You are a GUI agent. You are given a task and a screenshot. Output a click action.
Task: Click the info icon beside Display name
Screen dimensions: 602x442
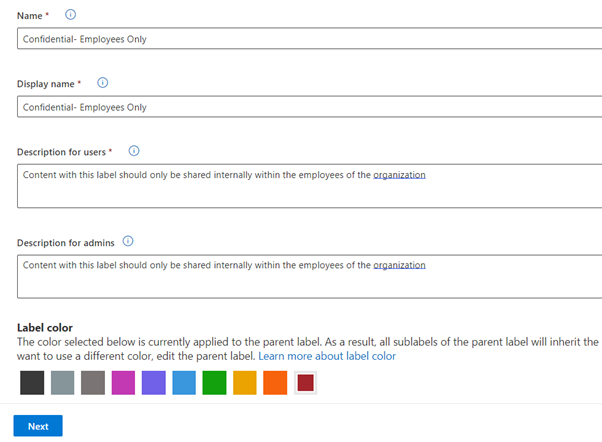[x=102, y=83]
